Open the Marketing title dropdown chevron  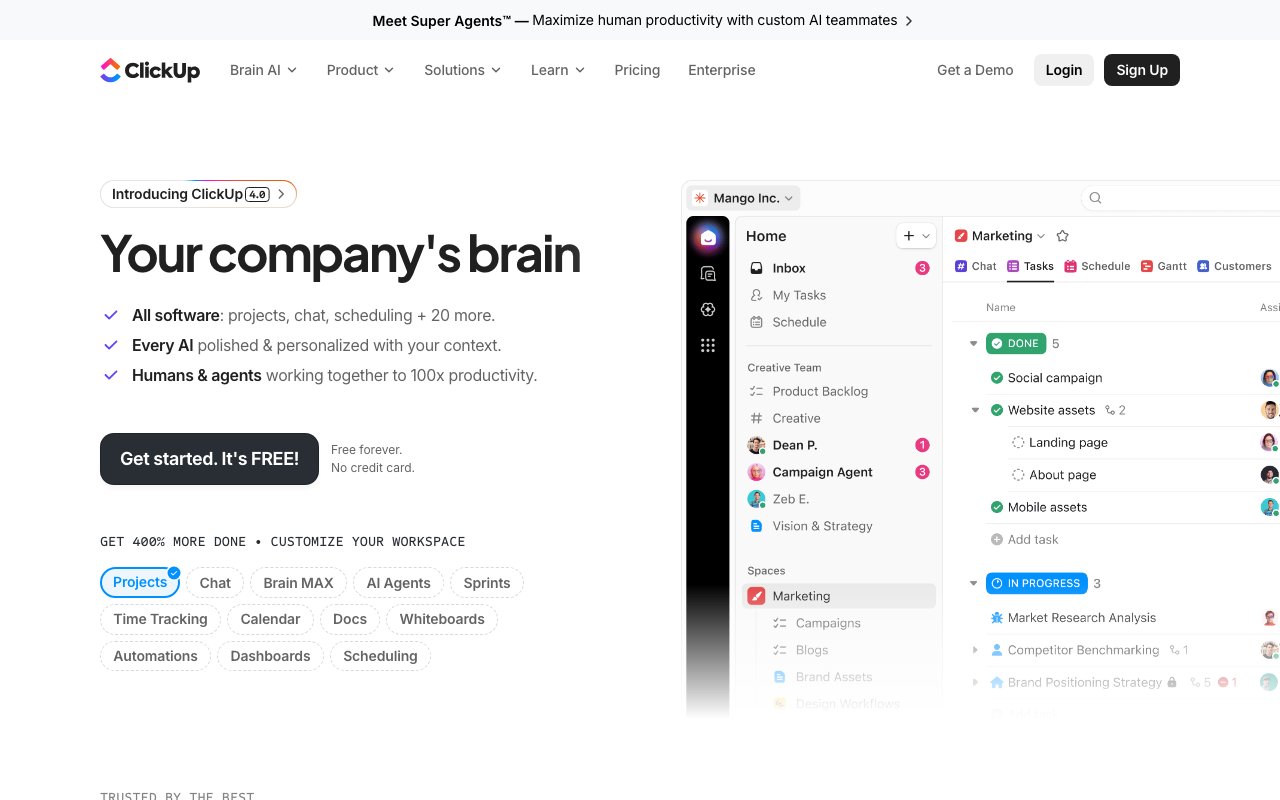pos(1041,236)
